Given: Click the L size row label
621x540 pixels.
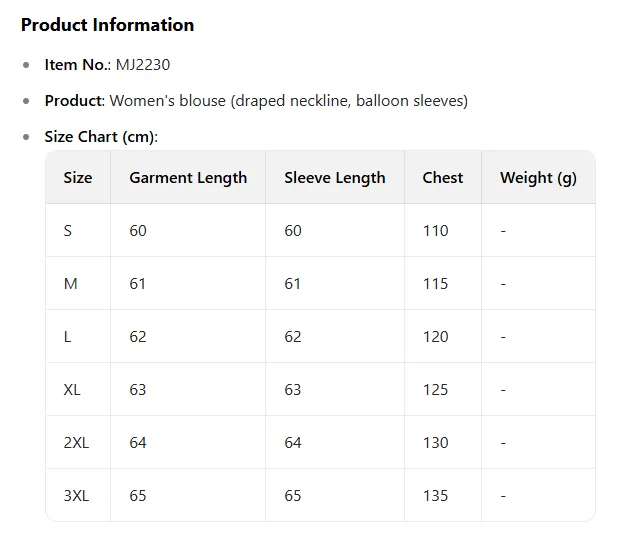Looking at the screenshot, I should (x=68, y=337).
